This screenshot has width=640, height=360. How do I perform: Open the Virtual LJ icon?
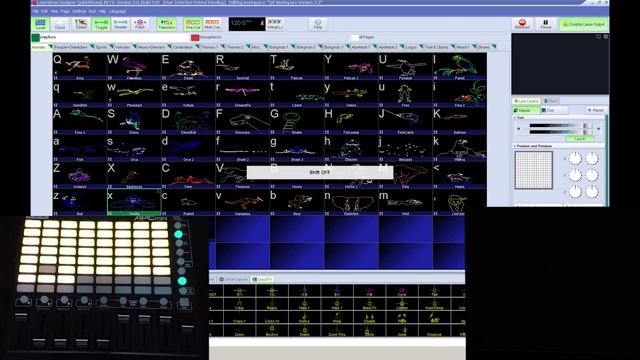275,24
